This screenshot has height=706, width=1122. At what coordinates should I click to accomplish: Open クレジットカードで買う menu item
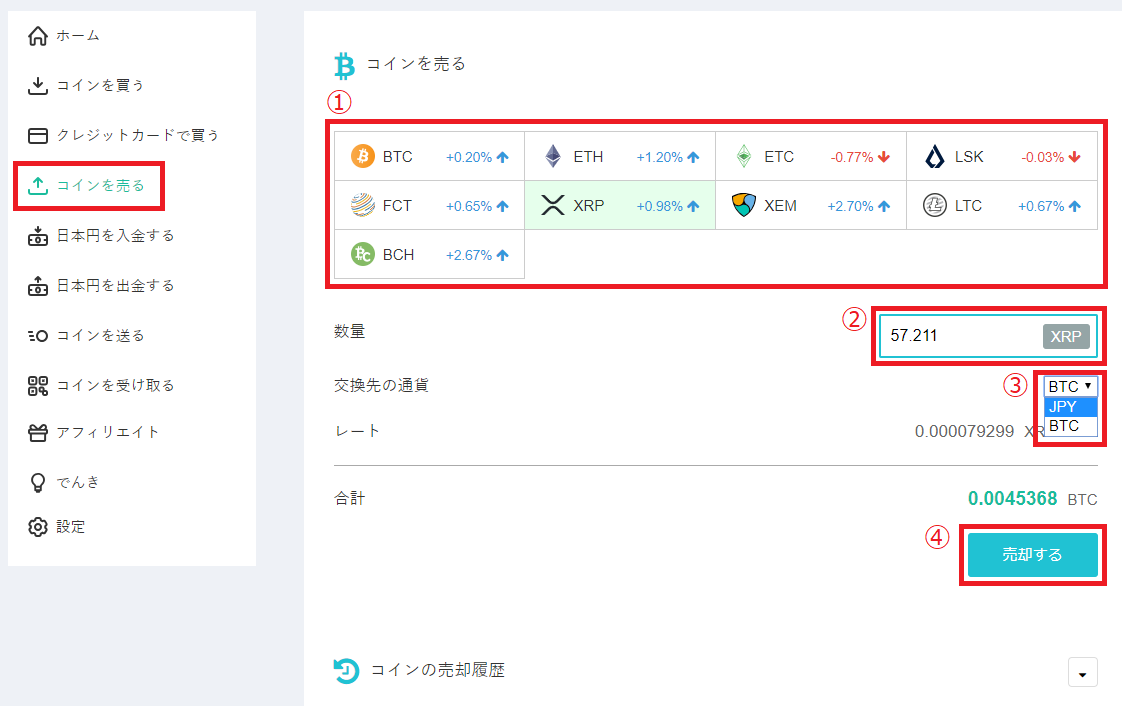point(123,136)
